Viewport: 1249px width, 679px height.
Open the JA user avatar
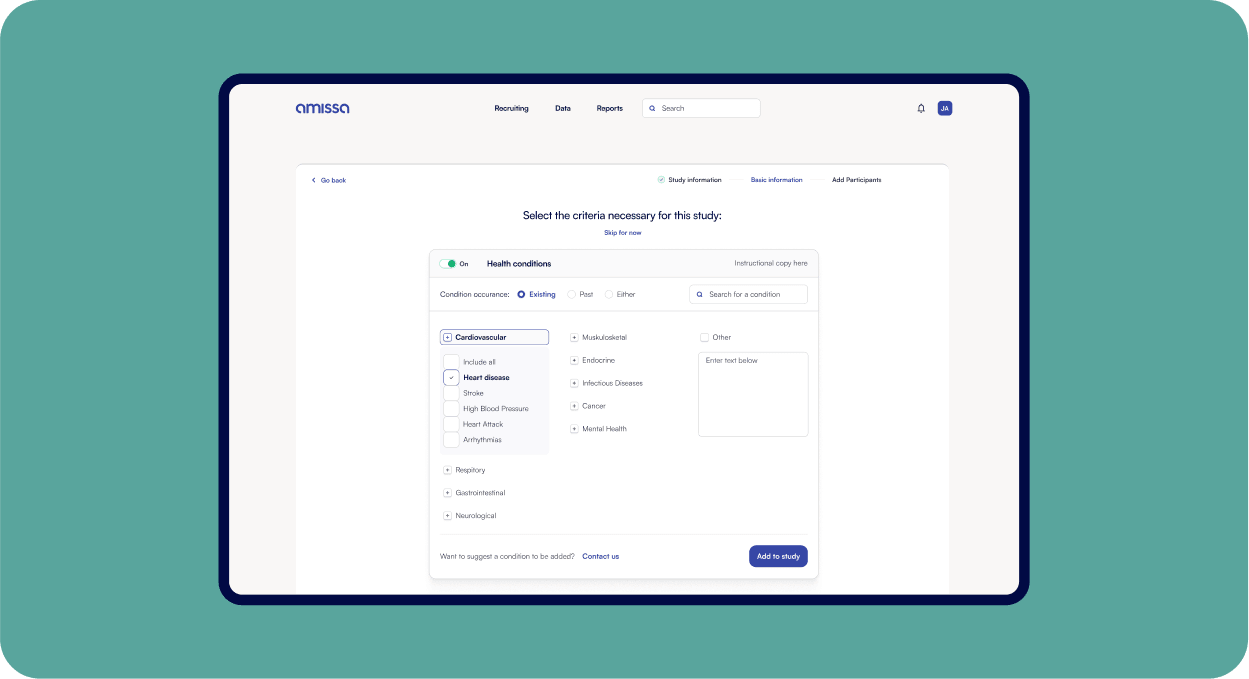click(x=944, y=108)
